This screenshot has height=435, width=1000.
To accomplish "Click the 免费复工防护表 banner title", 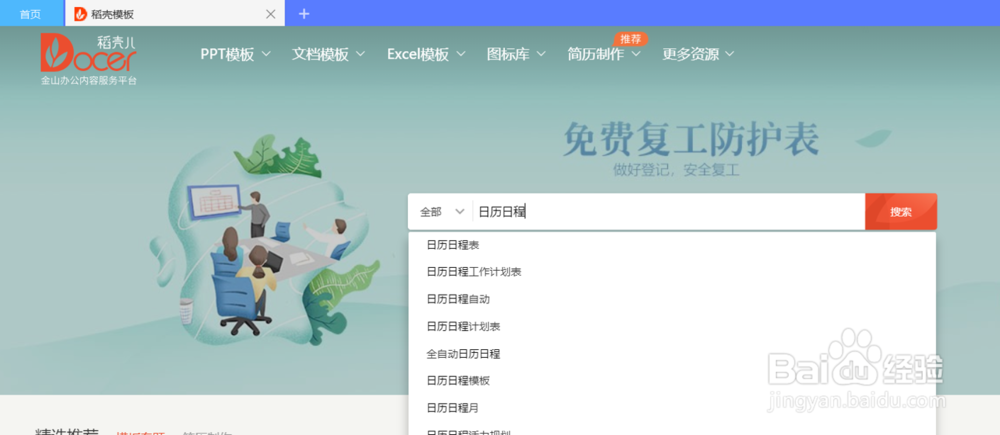I will click(691, 140).
